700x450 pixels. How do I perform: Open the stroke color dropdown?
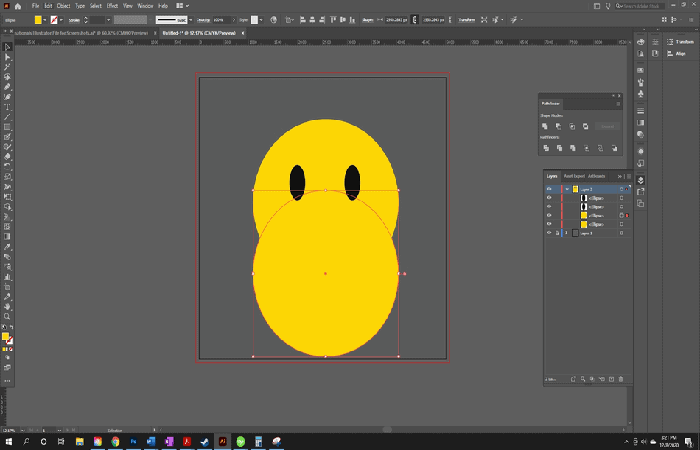click(61, 20)
